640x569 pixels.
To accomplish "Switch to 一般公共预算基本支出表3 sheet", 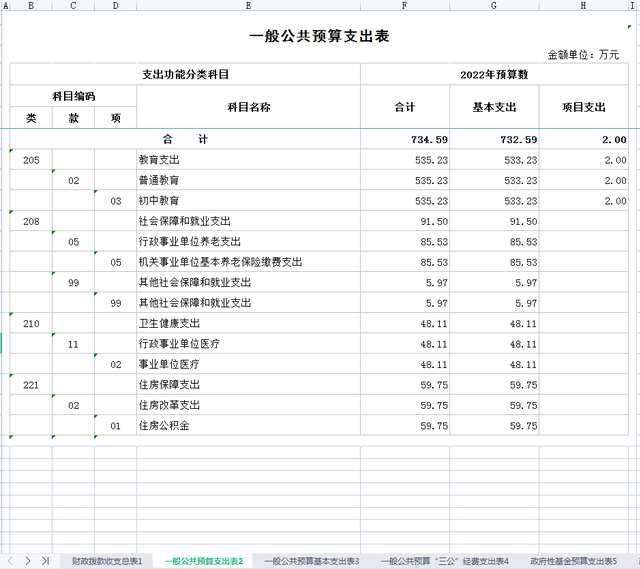I will [x=311, y=561].
